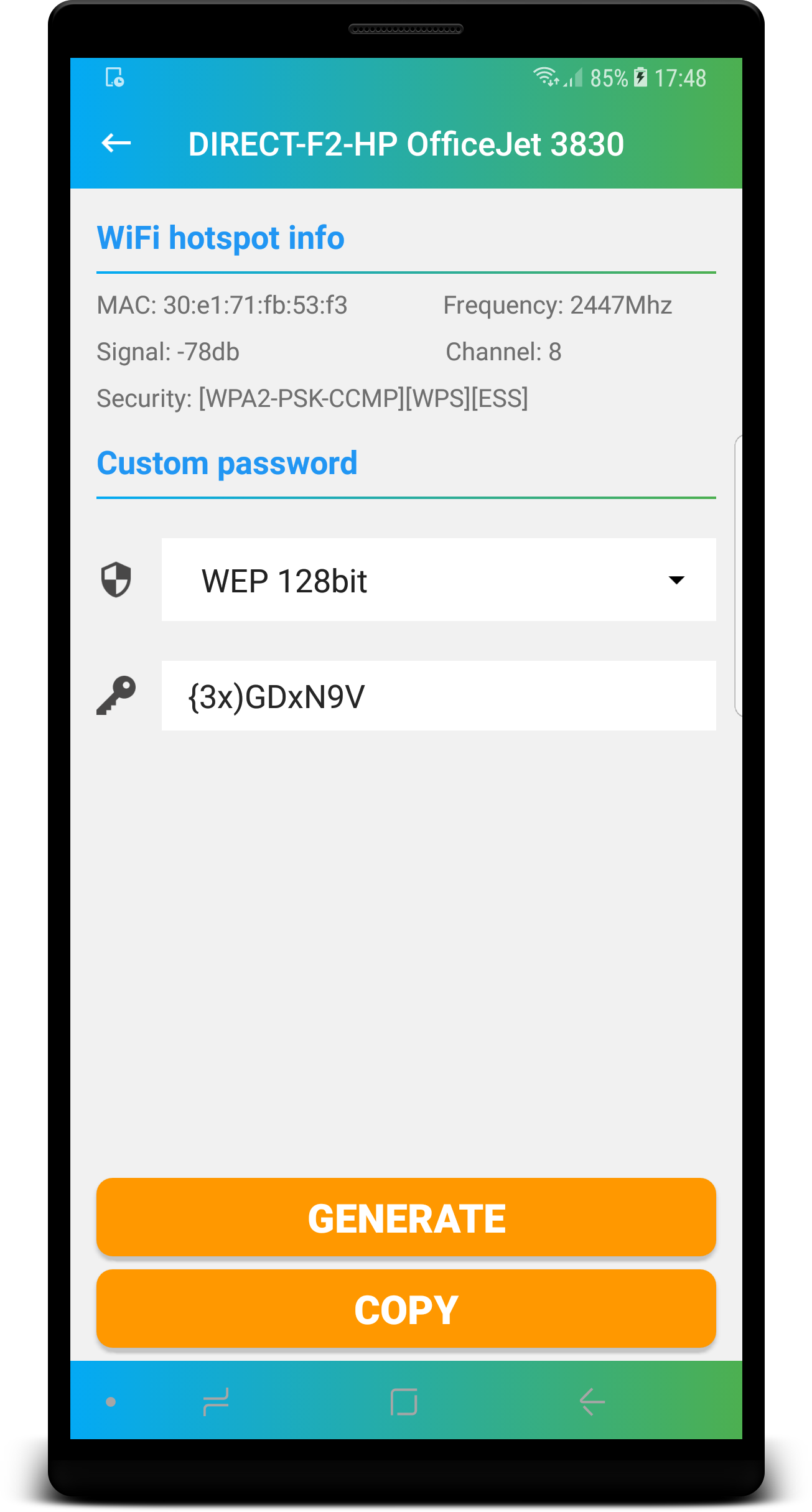Tap the battery charging icon in status bar
The image size is (812, 1512).
coord(640,78)
